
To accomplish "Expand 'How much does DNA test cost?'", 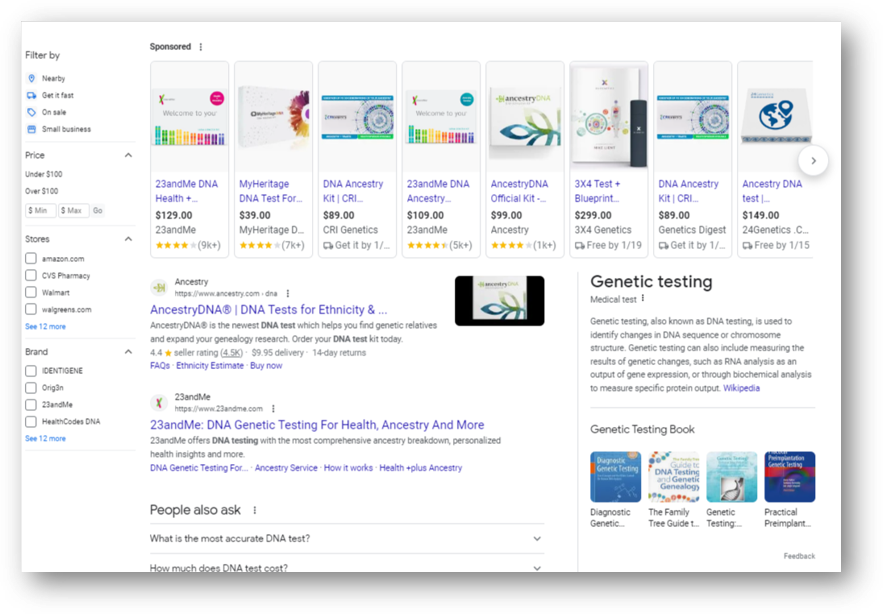I will click(347, 566).
